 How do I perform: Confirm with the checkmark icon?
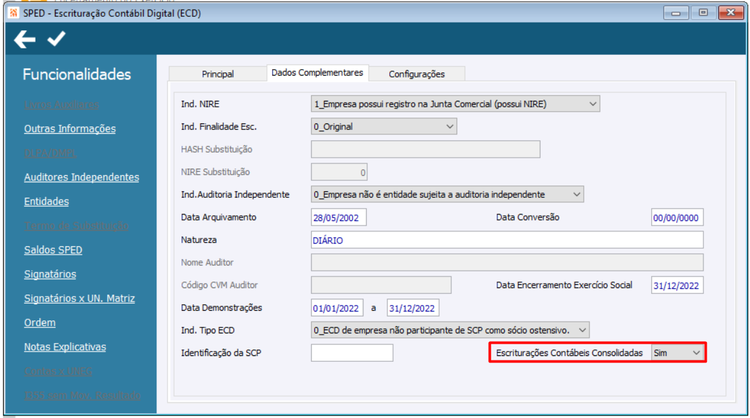pos(56,39)
